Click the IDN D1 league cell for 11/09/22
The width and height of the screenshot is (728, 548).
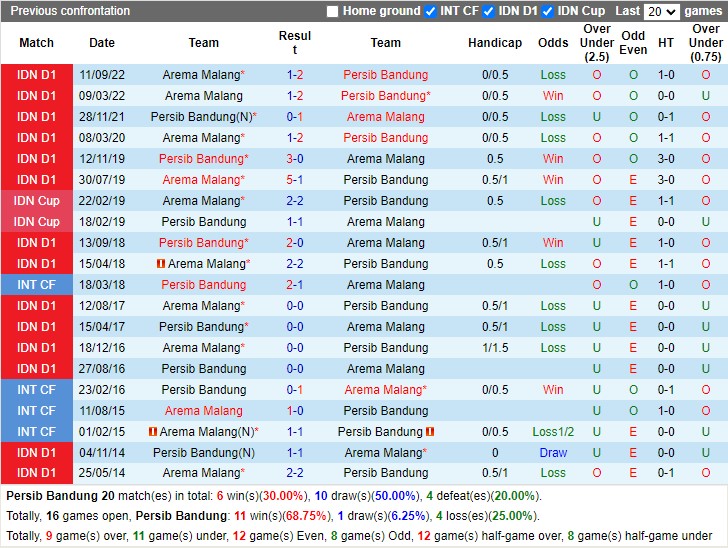pyautogui.click(x=37, y=75)
